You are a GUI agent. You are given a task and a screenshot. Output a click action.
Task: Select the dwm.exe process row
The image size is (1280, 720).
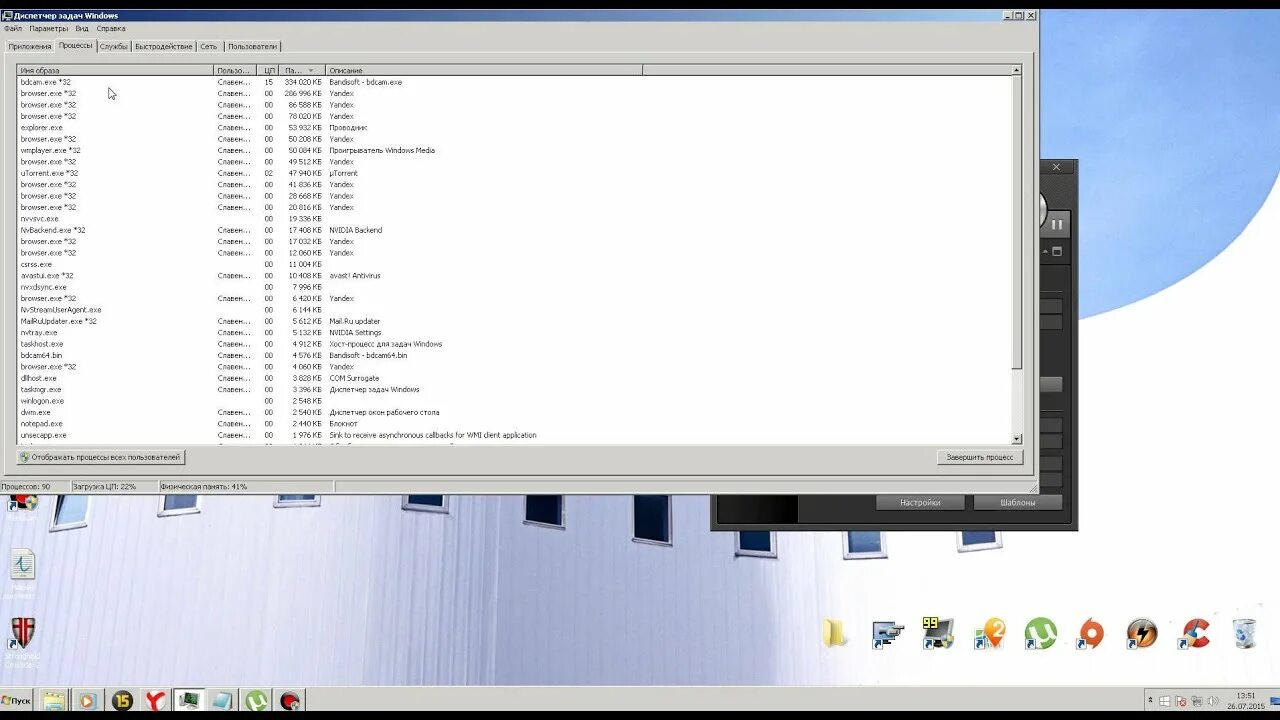click(x=514, y=412)
